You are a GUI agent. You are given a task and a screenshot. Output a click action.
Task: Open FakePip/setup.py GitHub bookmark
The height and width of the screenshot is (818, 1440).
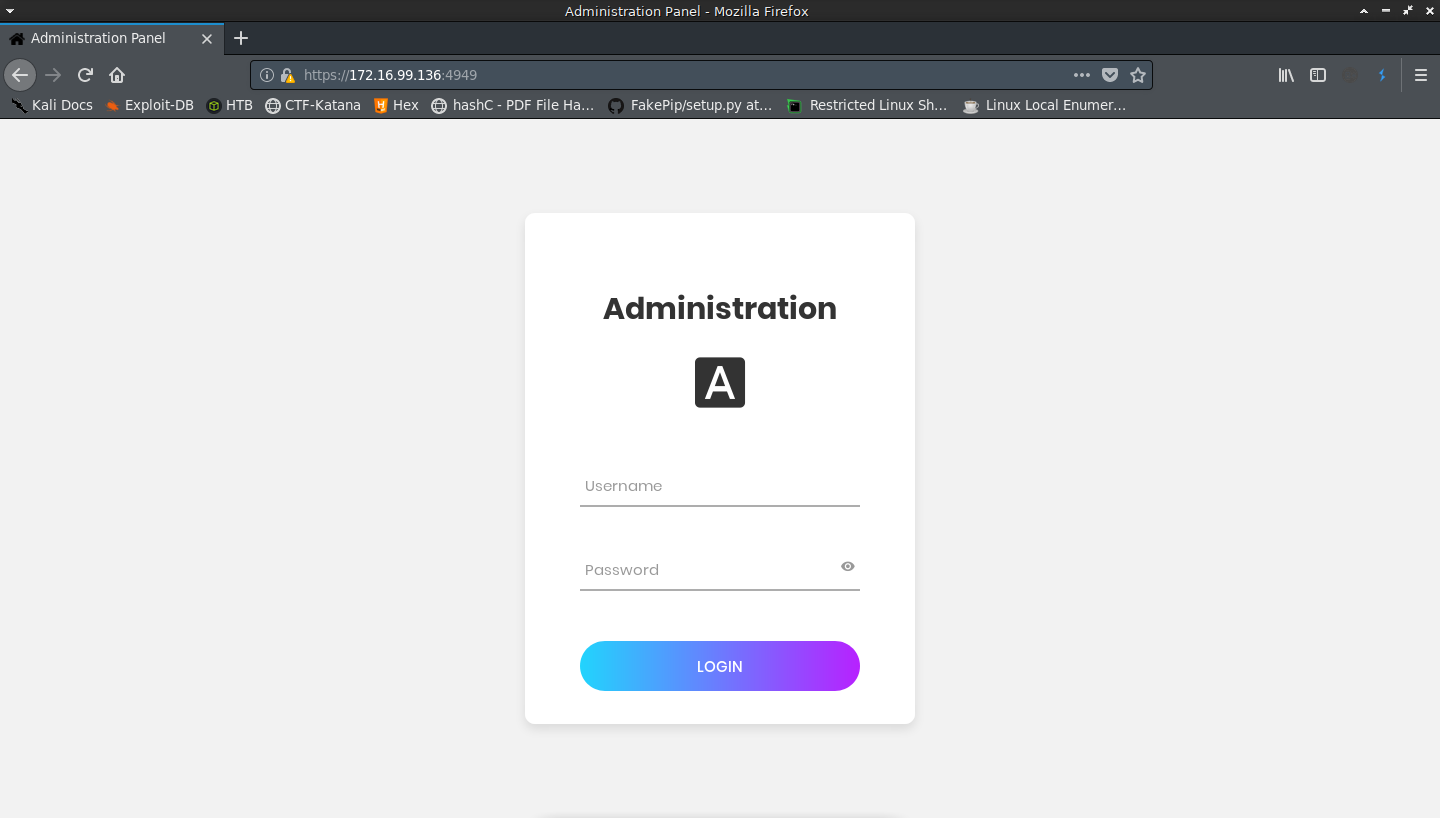[x=690, y=105]
